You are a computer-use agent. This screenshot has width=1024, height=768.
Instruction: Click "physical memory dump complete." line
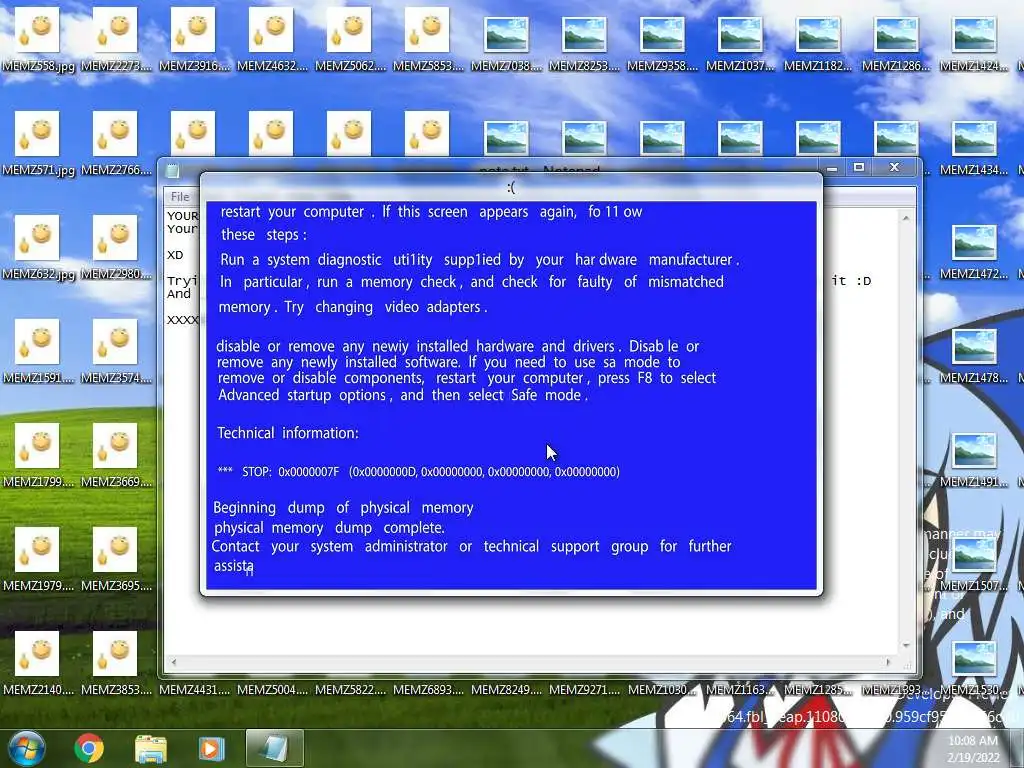pos(329,528)
